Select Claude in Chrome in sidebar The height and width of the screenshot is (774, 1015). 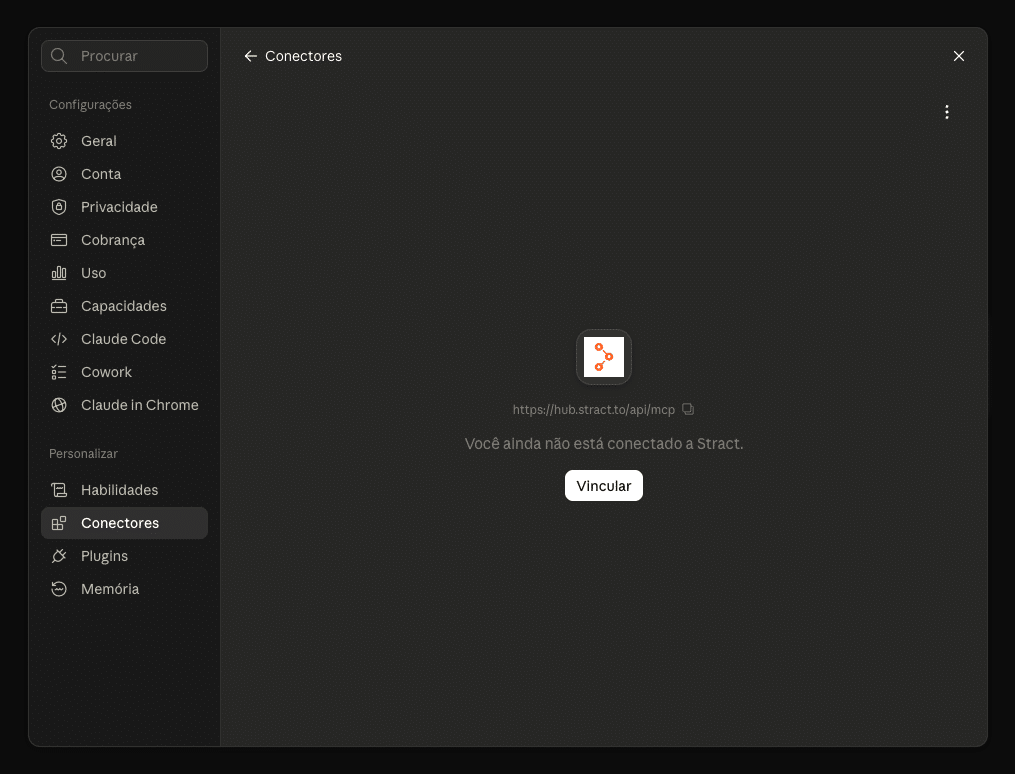[124, 405]
